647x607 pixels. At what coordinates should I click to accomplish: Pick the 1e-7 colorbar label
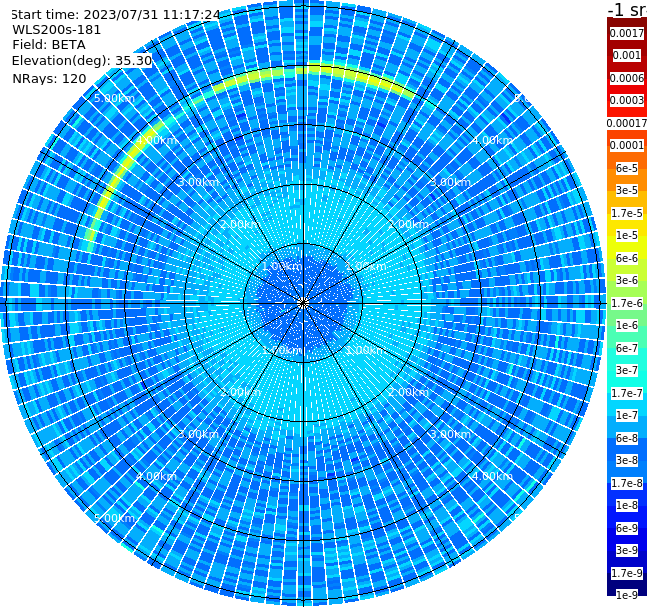click(x=627, y=415)
